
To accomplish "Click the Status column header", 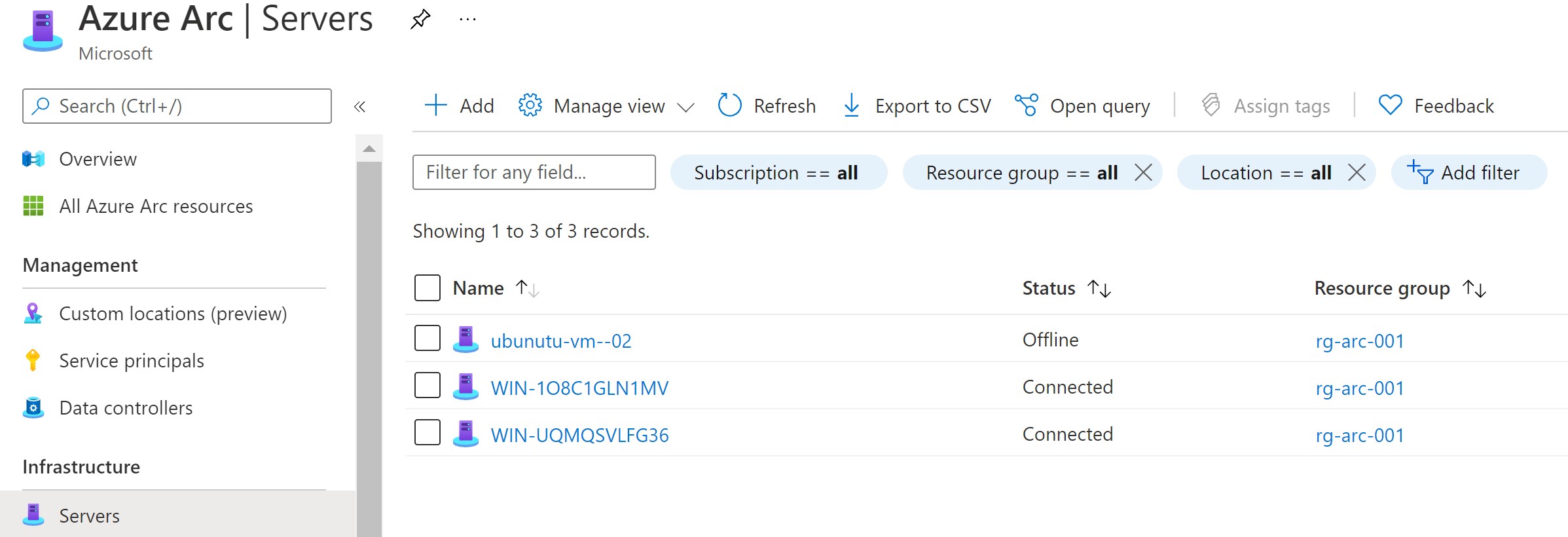I will [x=1049, y=288].
